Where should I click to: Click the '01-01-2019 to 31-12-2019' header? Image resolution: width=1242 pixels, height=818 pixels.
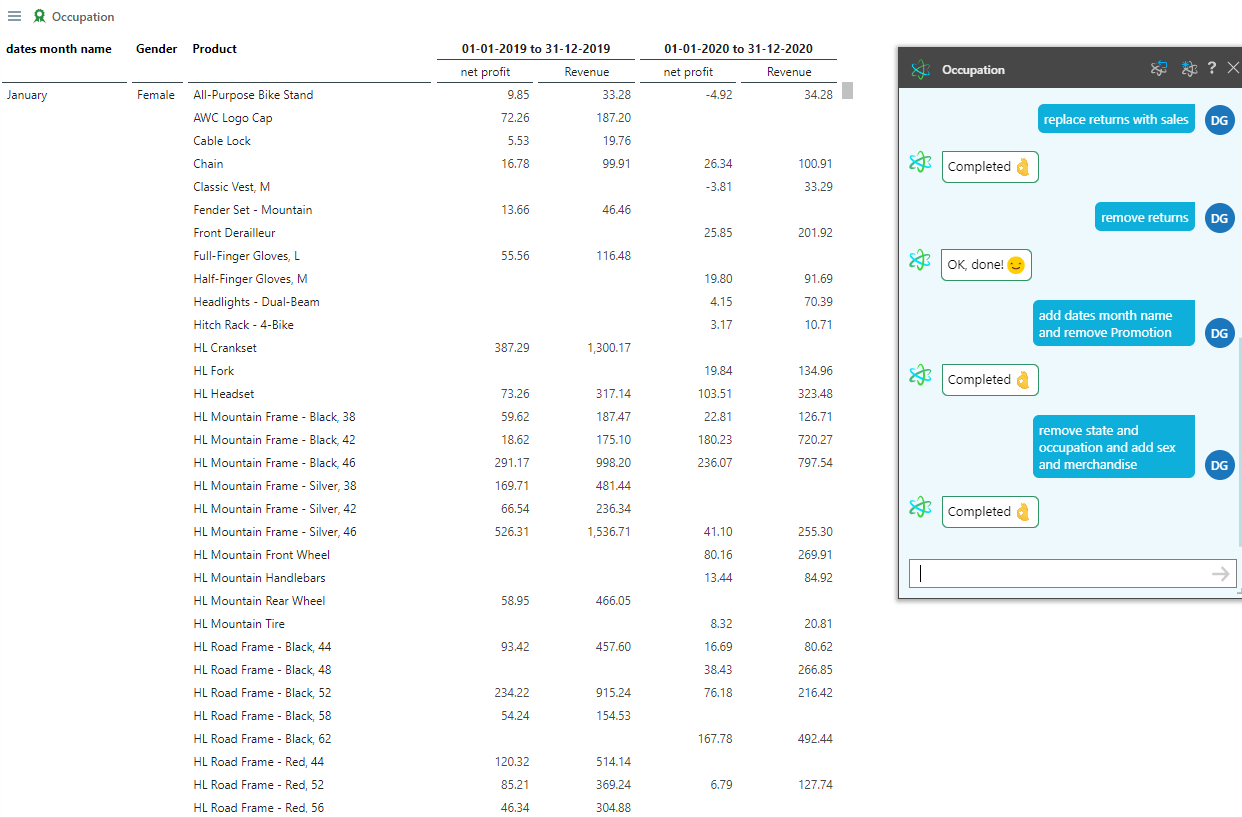point(536,48)
